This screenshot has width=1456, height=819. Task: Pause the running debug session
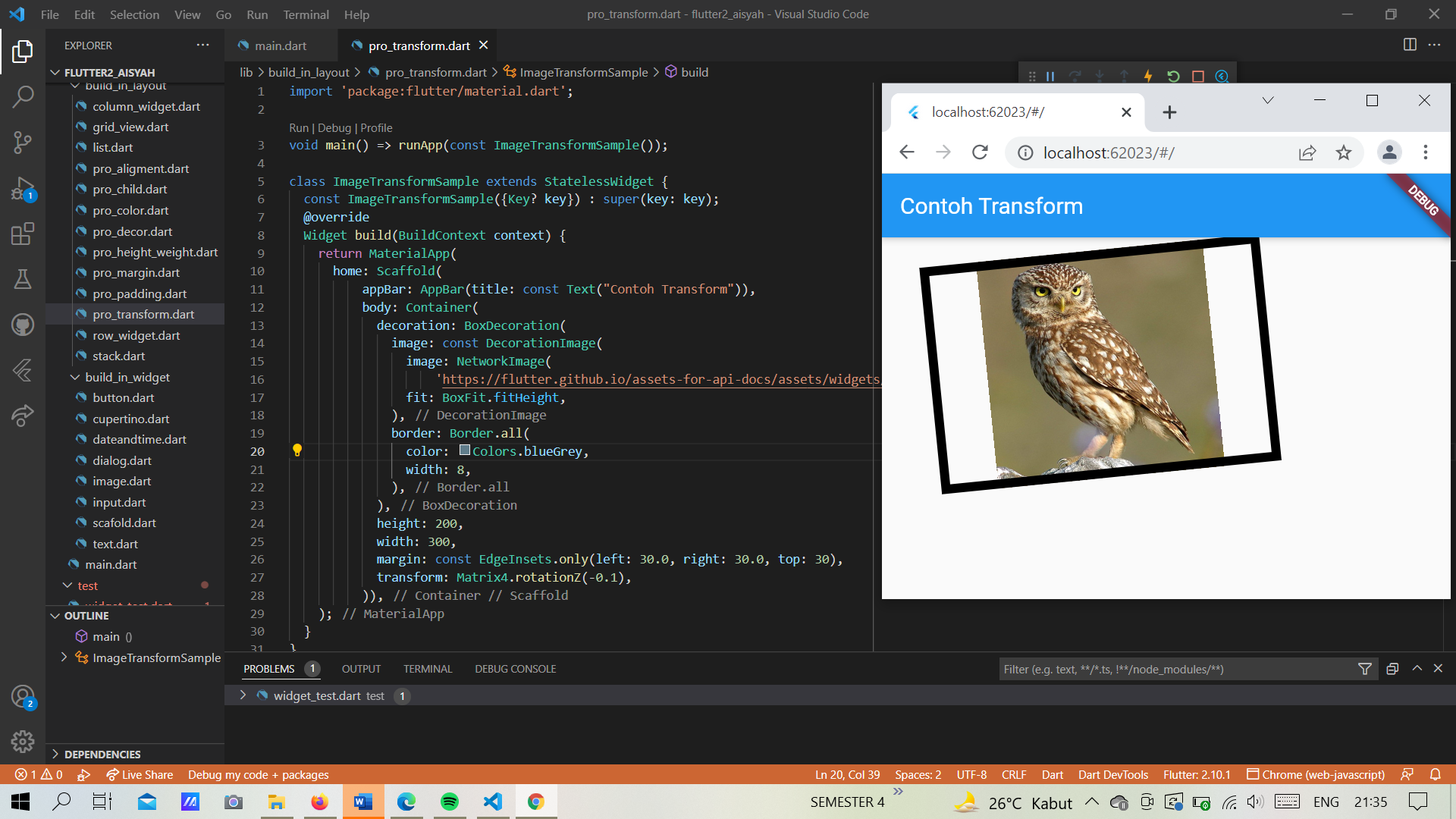pyautogui.click(x=1050, y=76)
